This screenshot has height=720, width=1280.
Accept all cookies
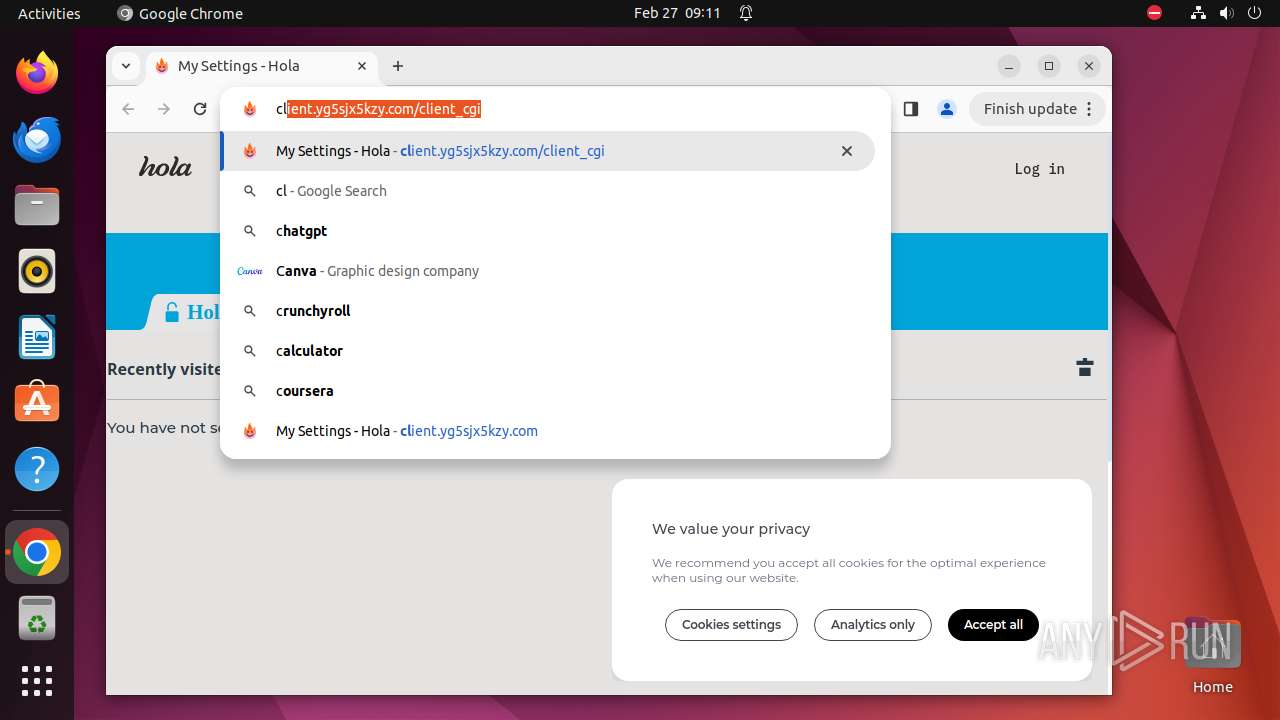993,625
